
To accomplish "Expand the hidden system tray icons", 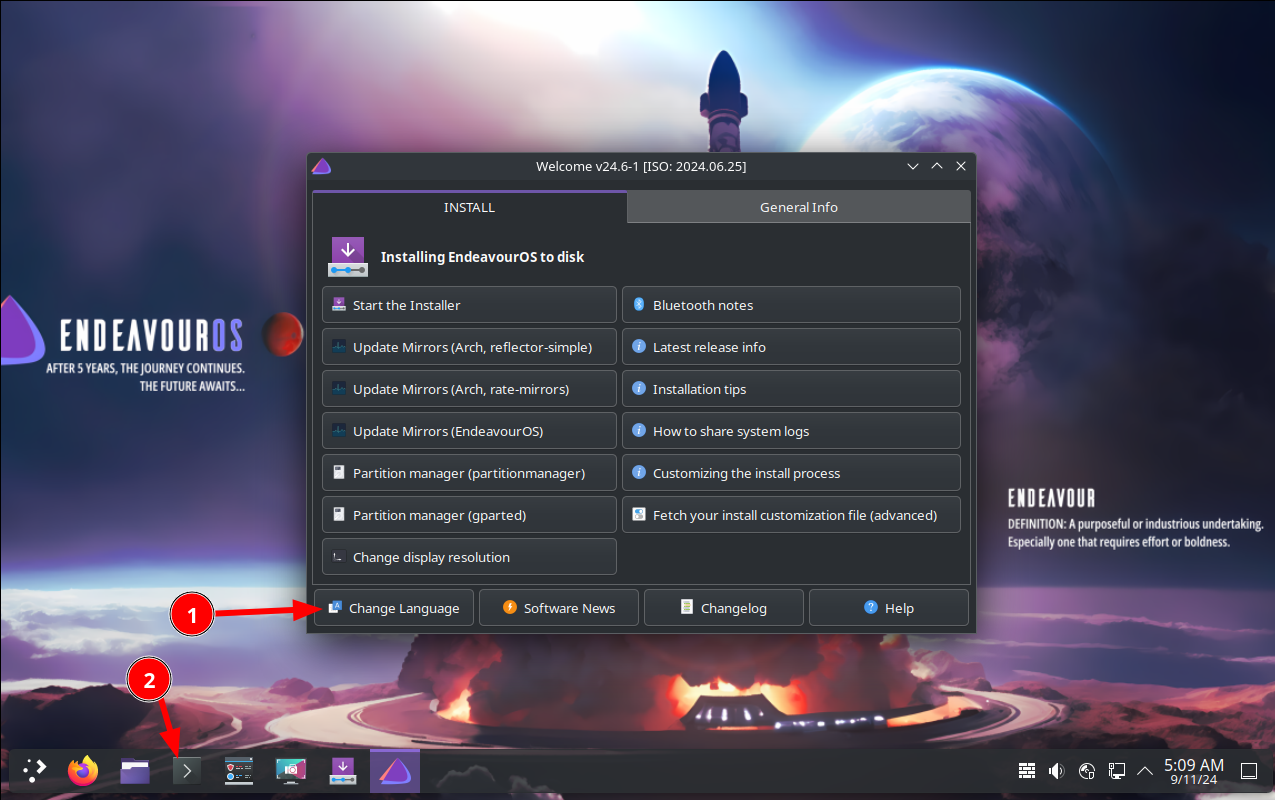I will click(1144, 770).
